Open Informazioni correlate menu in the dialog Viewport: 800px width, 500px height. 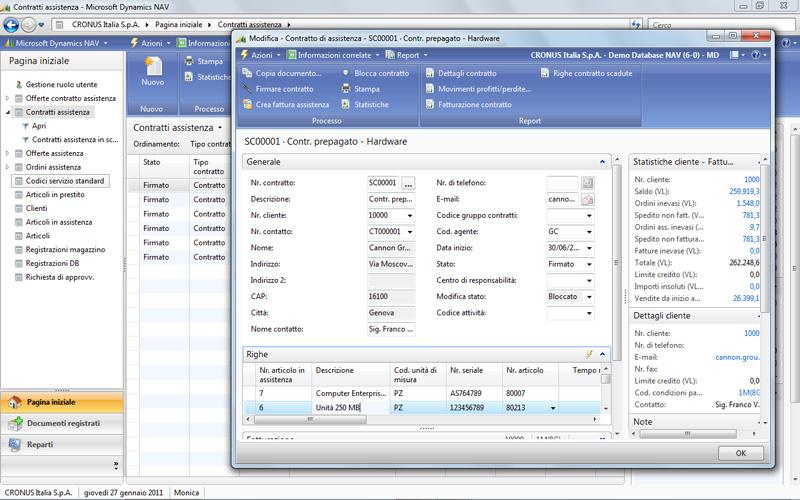(334, 55)
